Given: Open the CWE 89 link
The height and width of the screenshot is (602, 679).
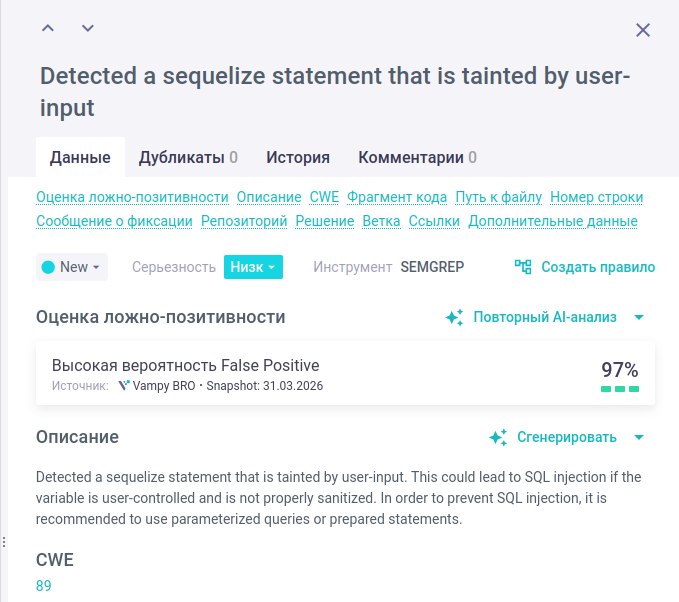Looking at the screenshot, I should point(44,586).
